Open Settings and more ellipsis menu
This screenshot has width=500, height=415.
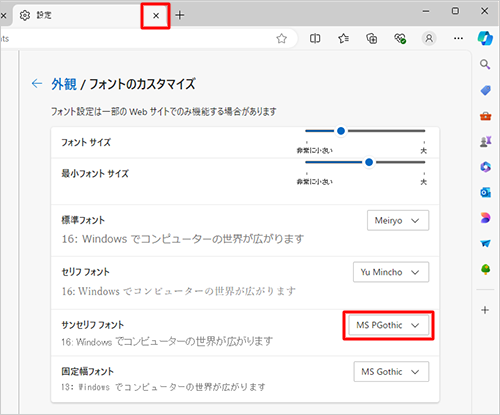point(458,39)
